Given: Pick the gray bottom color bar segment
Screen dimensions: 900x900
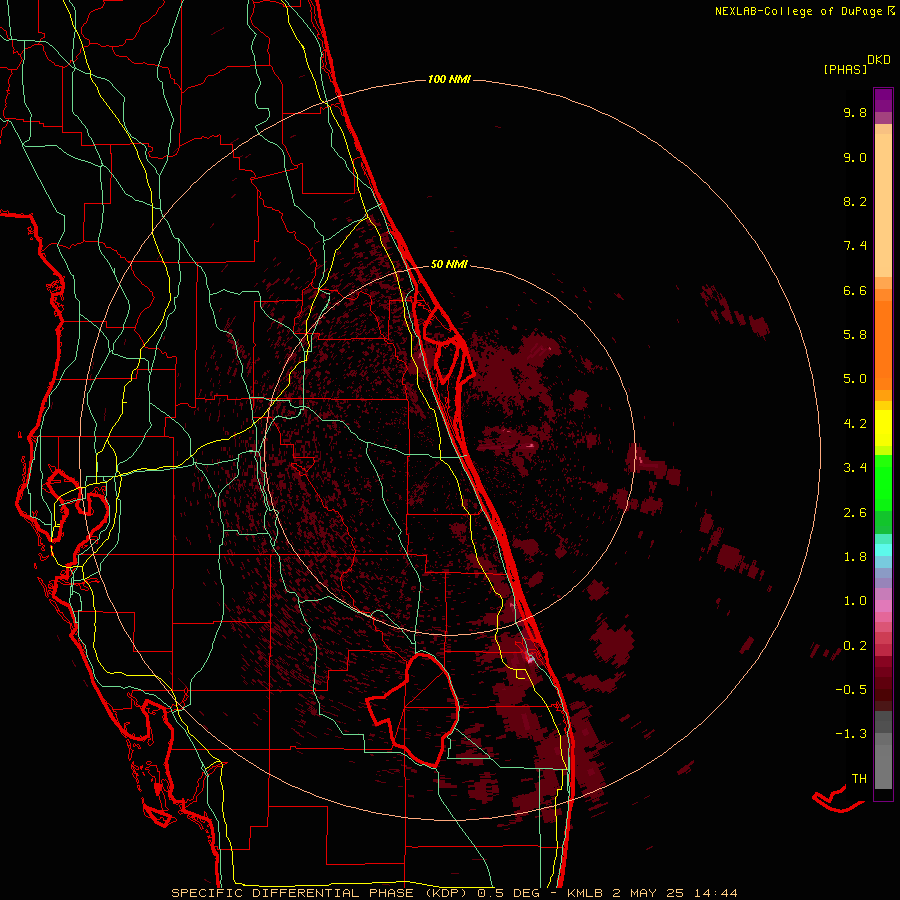Looking at the screenshot, I should tap(883, 766).
